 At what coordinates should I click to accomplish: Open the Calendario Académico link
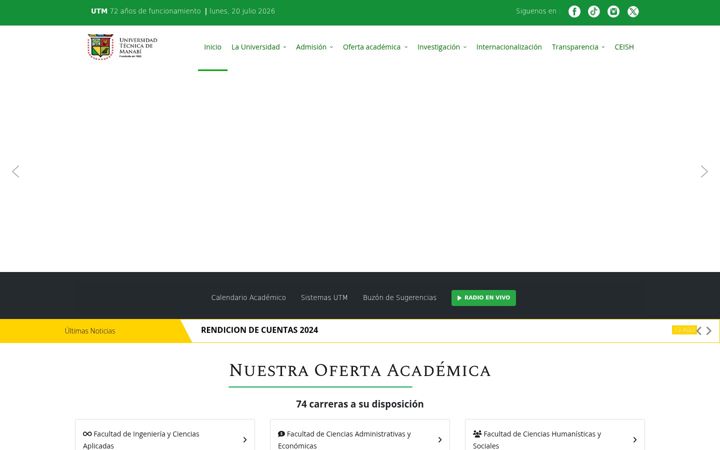248,298
